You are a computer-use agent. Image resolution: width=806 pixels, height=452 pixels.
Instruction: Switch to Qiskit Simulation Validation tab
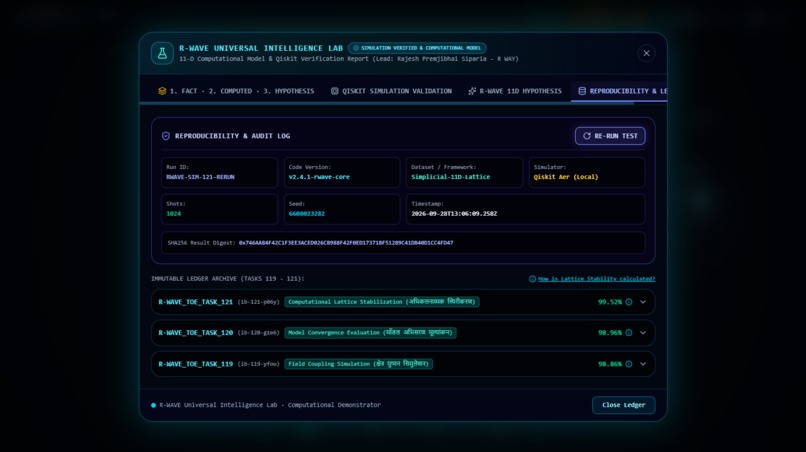pyautogui.click(x=391, y=91)
